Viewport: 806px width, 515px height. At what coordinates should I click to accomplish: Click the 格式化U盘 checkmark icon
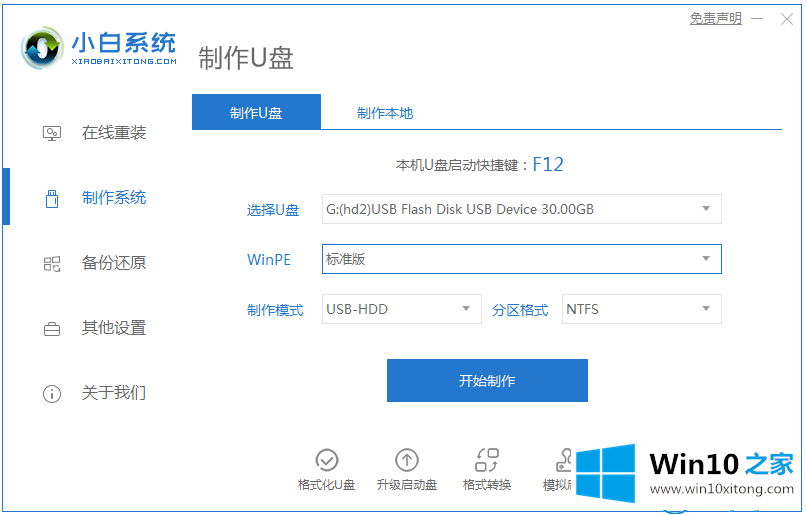pyautogui.click(x=326, y=460)
